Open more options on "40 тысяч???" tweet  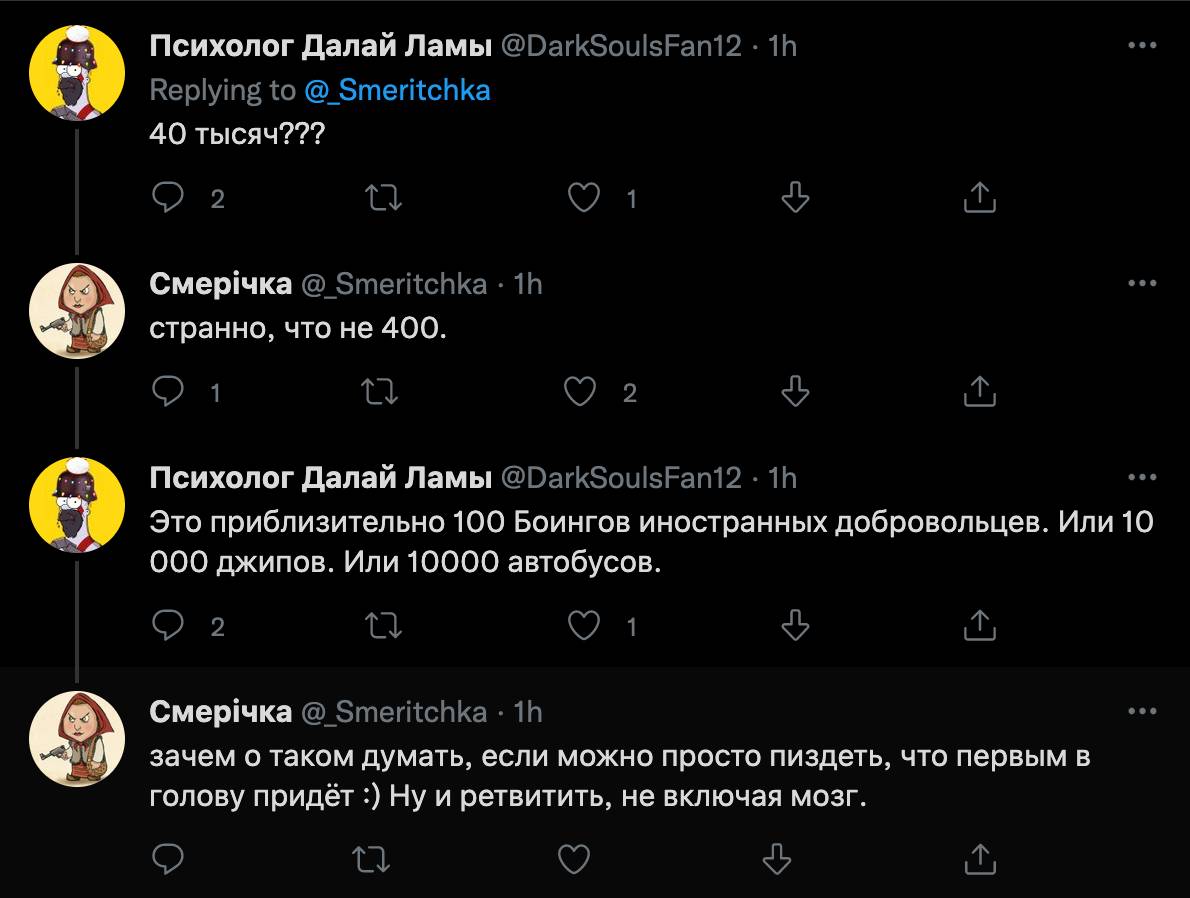[x=1142, y=46]
